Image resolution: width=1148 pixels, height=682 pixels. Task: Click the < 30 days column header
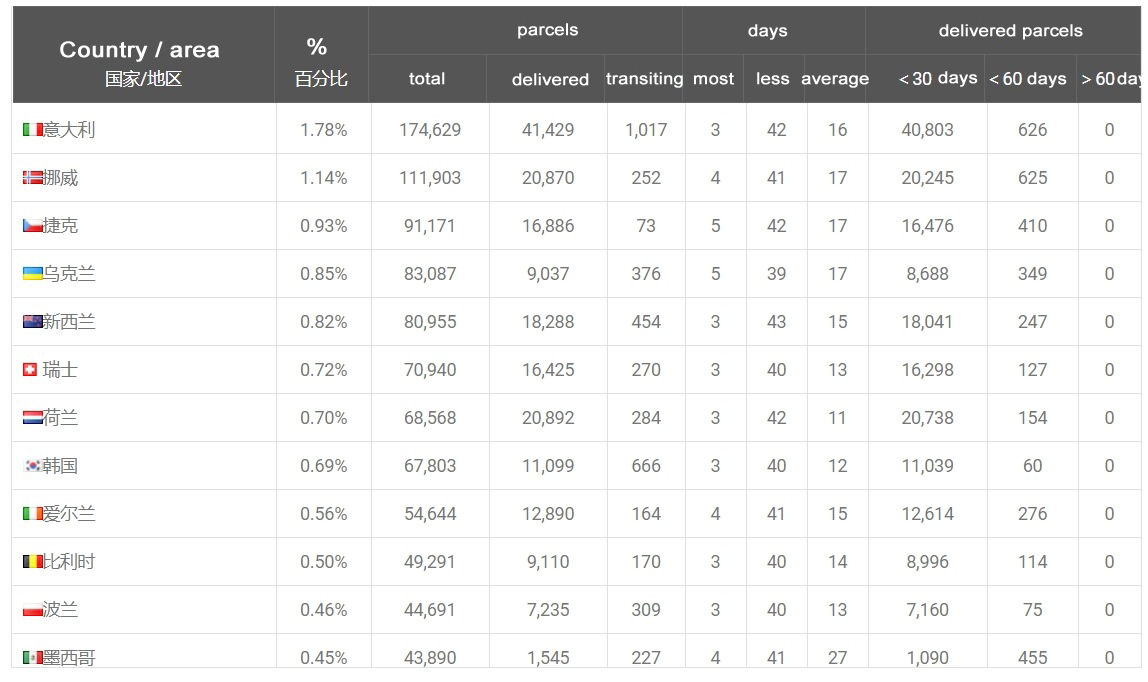(938, 78)
